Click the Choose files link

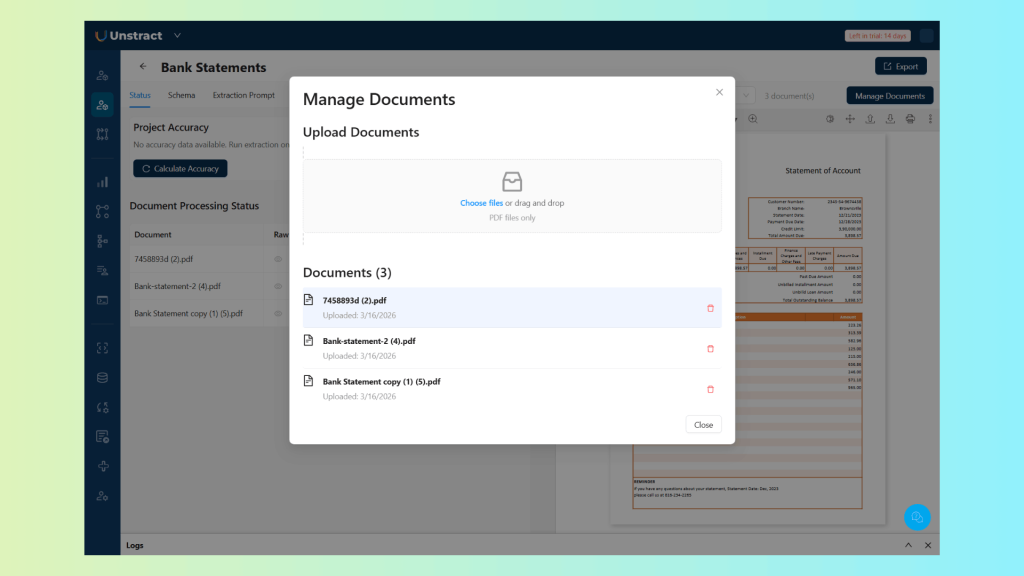(x=481, y=203)
